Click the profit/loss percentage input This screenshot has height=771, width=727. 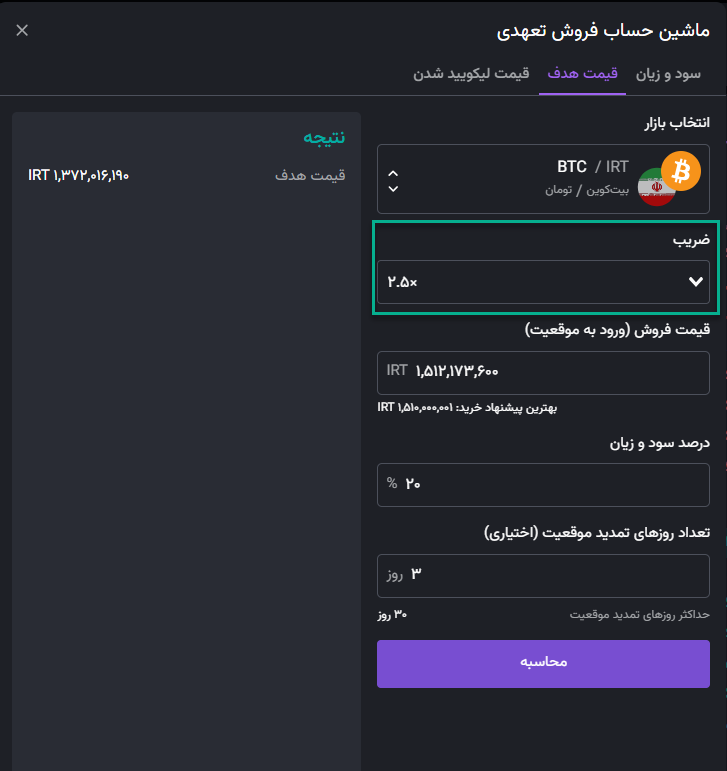(x=543, y=485)
